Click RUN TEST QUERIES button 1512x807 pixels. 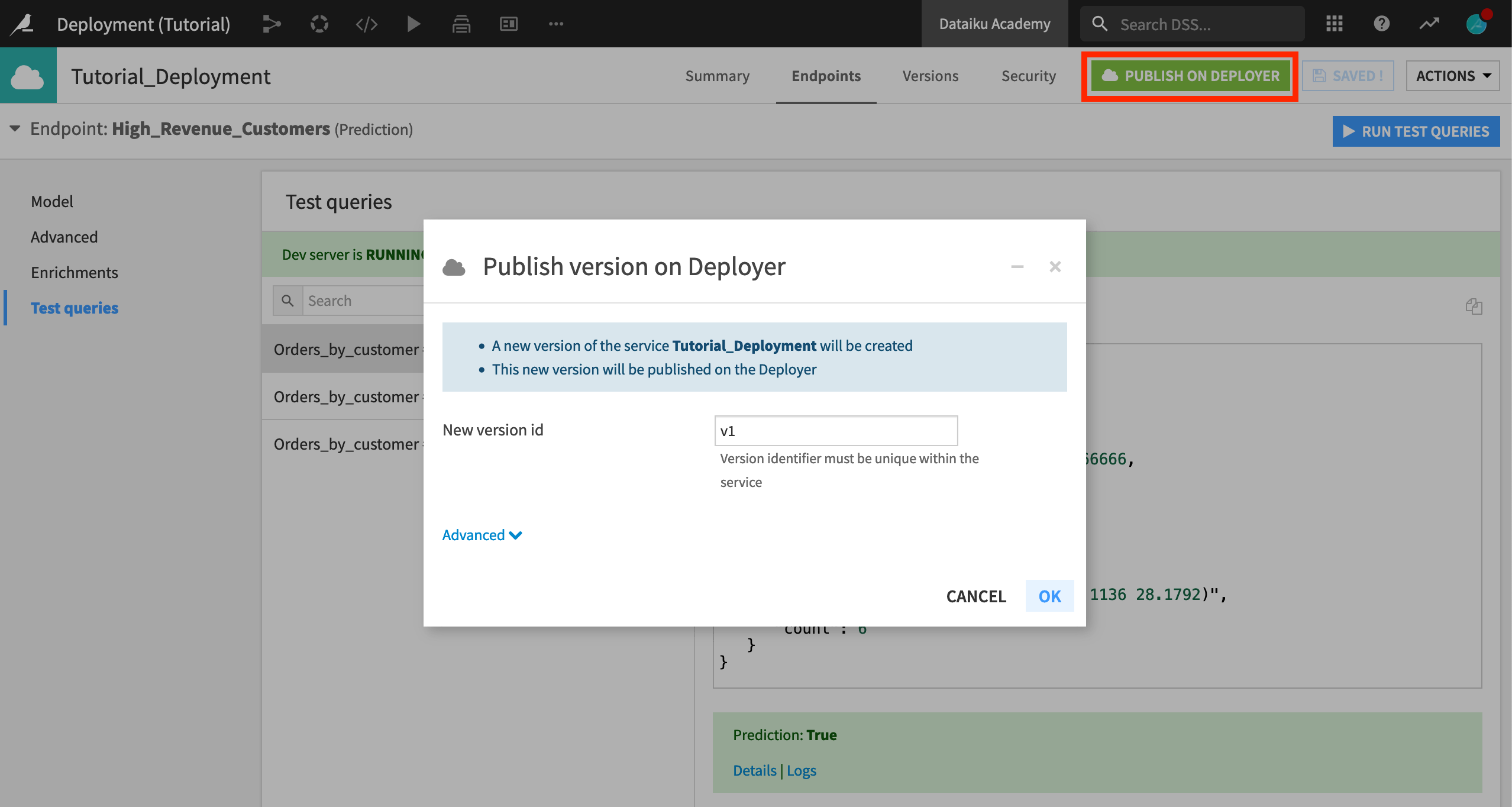[x=1416, y=131]
